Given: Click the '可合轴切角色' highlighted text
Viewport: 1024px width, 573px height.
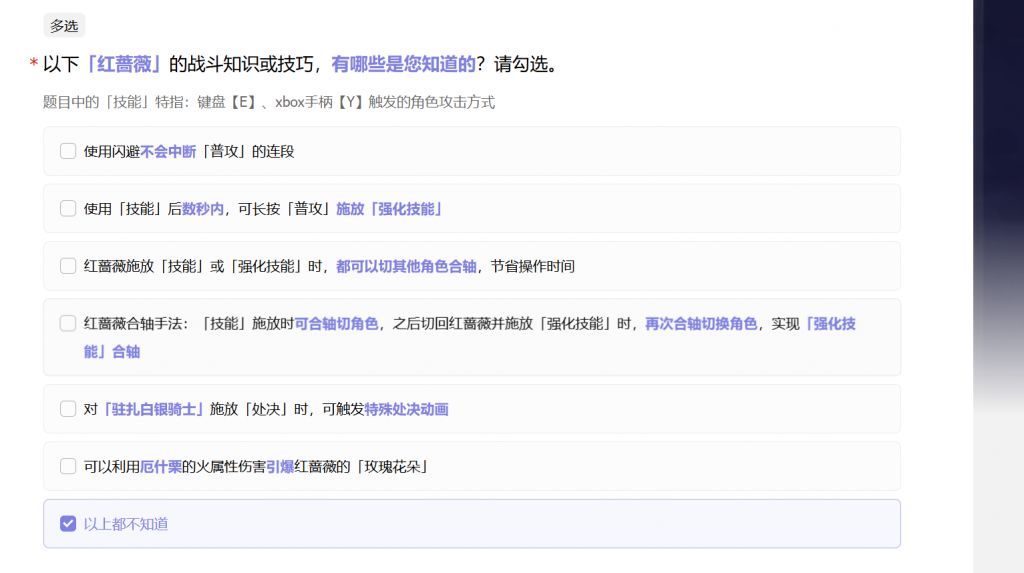Looking at the screenshot, I should coord(336,324).
